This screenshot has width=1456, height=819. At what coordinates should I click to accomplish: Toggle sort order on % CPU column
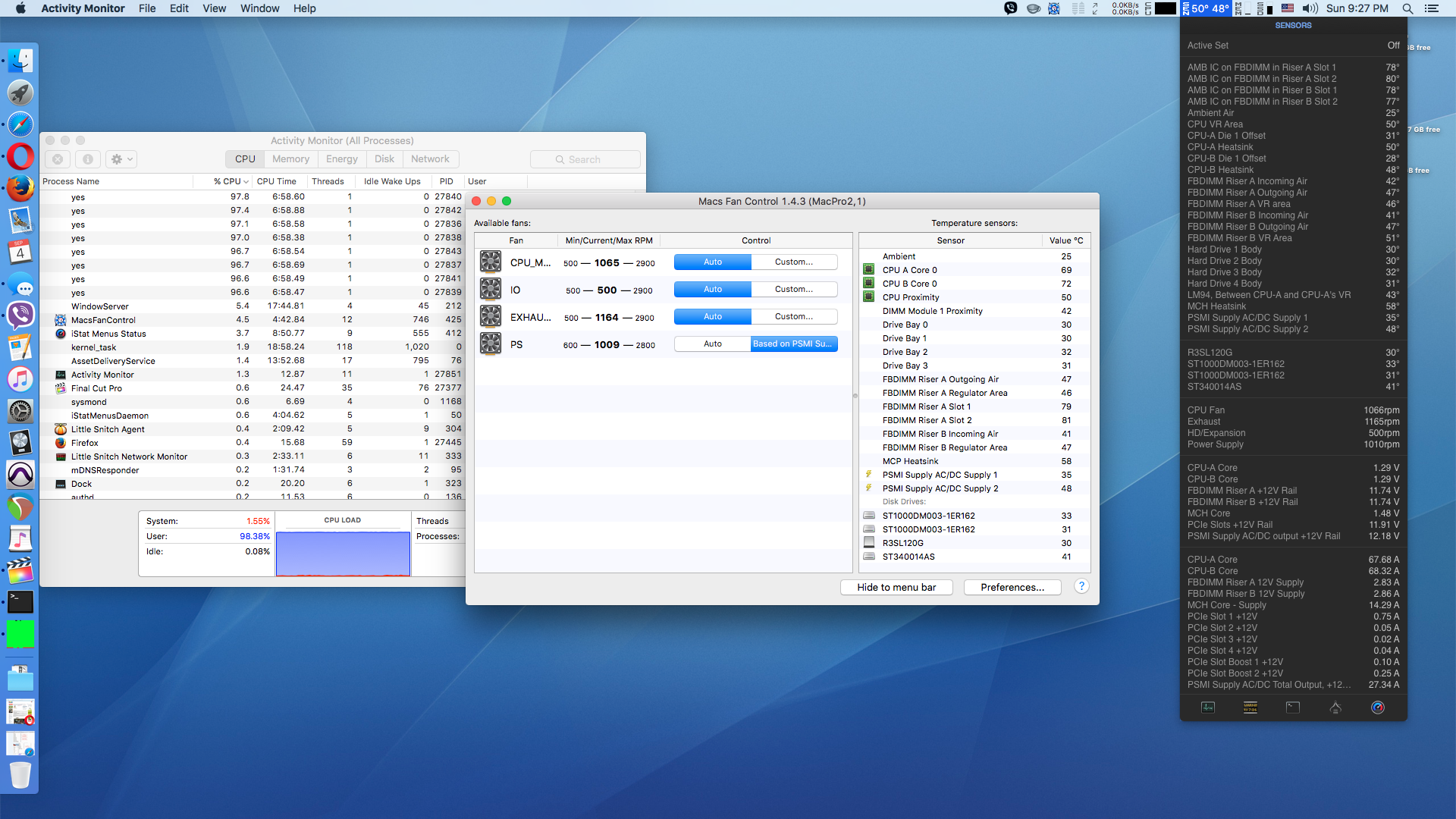(x=231, y=182)
